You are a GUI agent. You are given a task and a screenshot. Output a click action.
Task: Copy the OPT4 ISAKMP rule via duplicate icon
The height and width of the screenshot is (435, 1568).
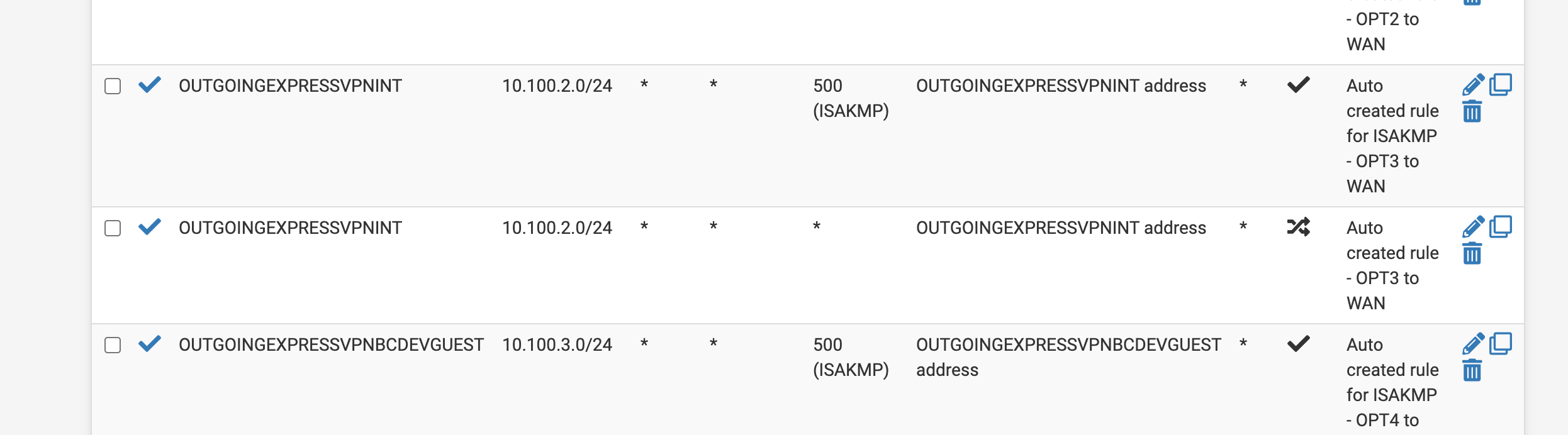pyautogui.click(x=1501, y=343)
